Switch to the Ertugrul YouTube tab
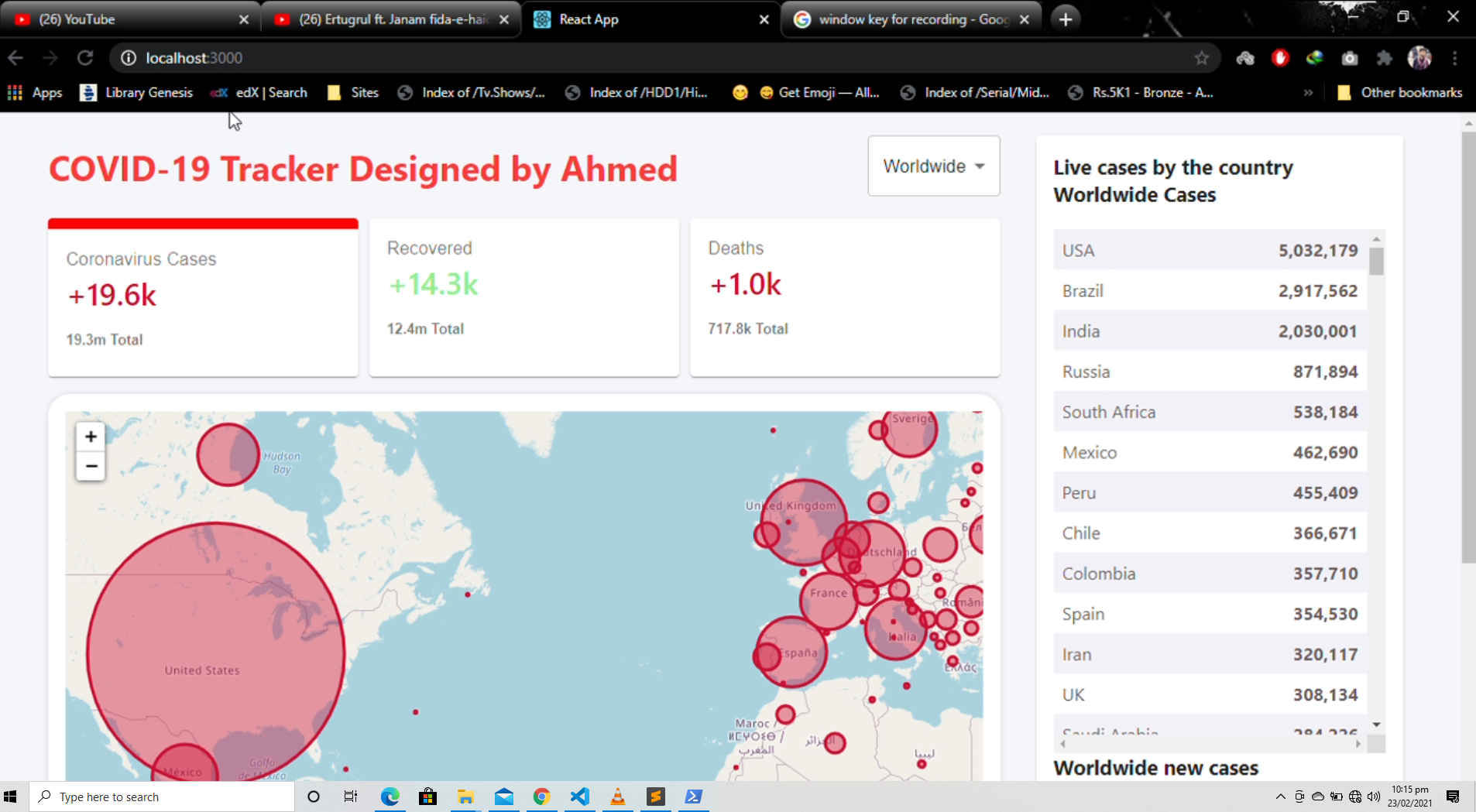 point(391,19)
